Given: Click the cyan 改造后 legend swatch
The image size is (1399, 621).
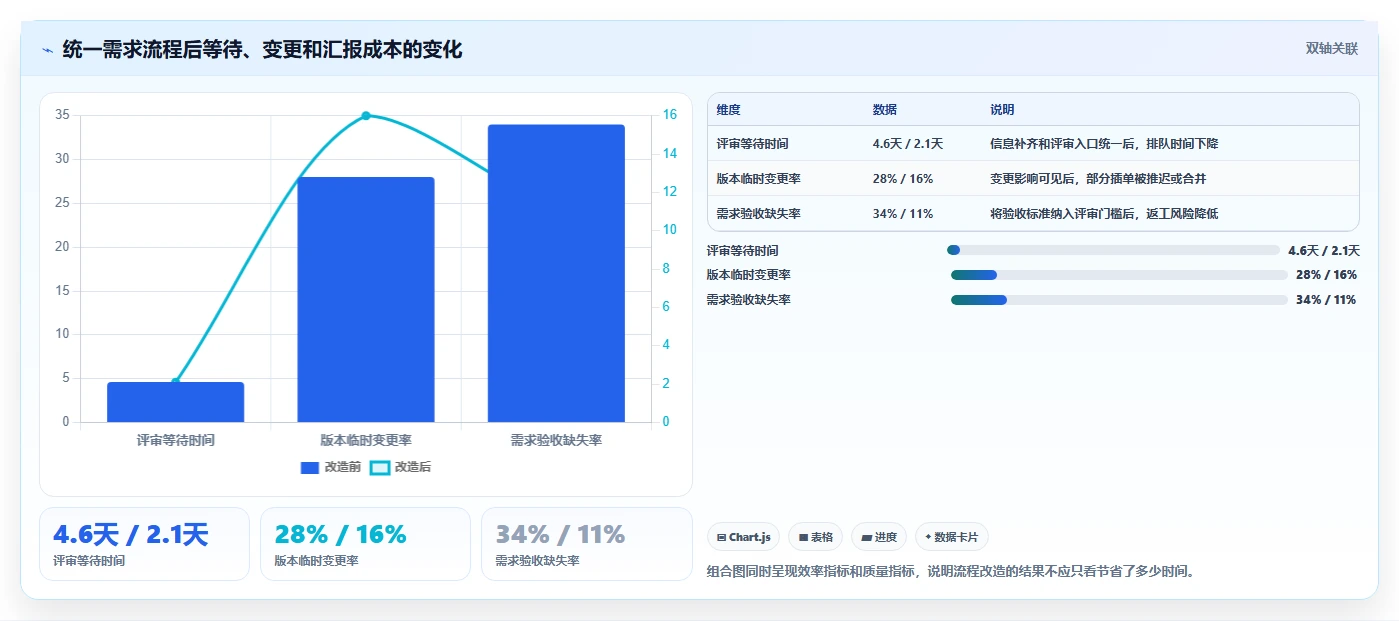Looking at the screenshot, I should point(380,467).
